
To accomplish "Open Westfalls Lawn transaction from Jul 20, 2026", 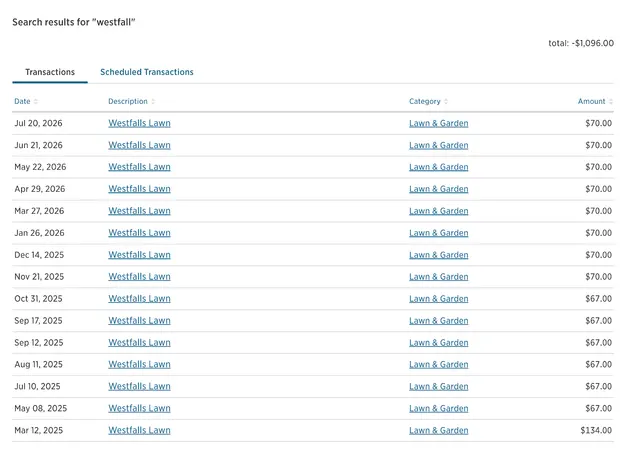I will tap(139, 123).
